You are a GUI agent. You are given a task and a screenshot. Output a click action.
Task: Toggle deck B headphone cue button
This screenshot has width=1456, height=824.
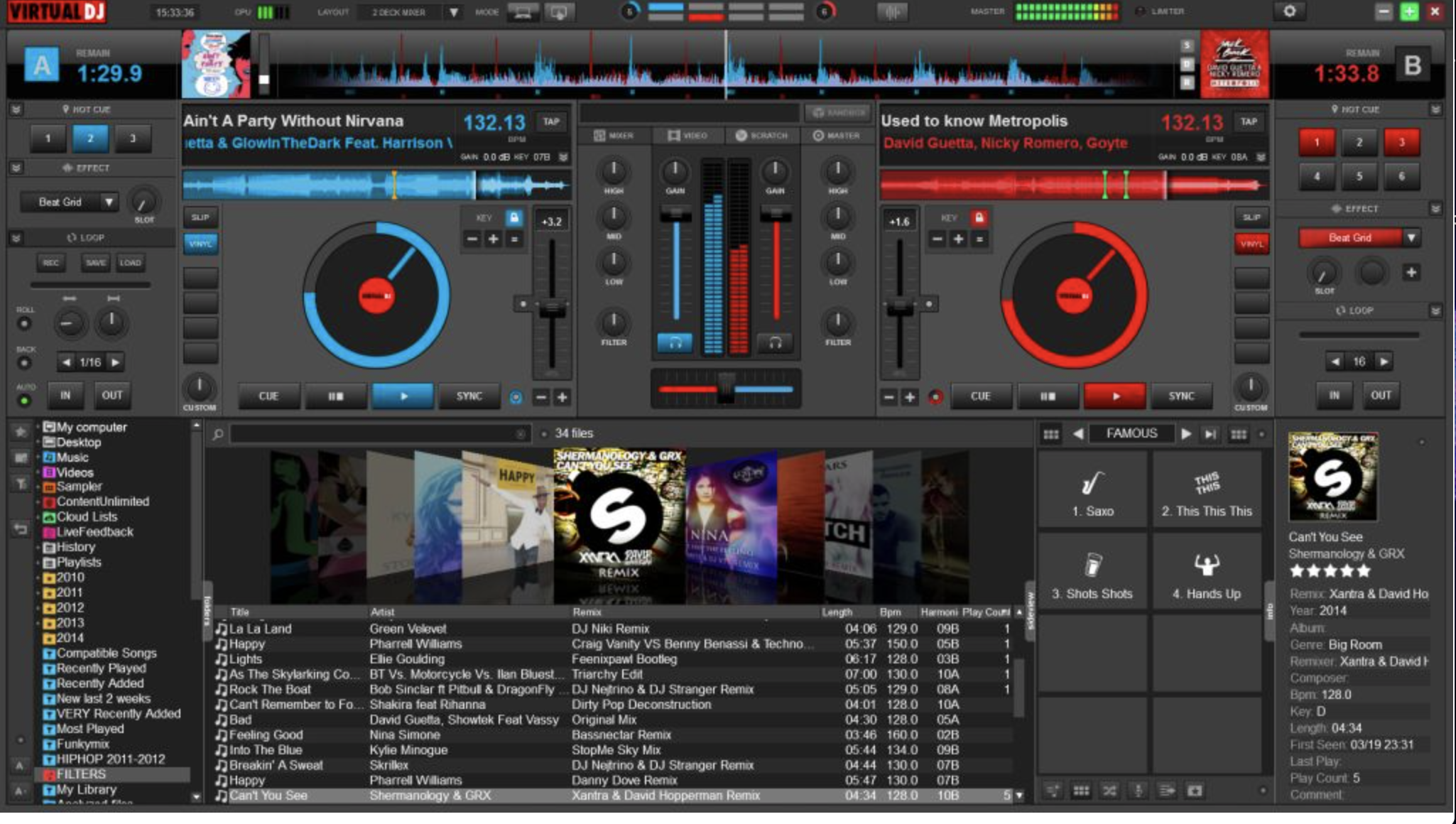click(776, 343)
